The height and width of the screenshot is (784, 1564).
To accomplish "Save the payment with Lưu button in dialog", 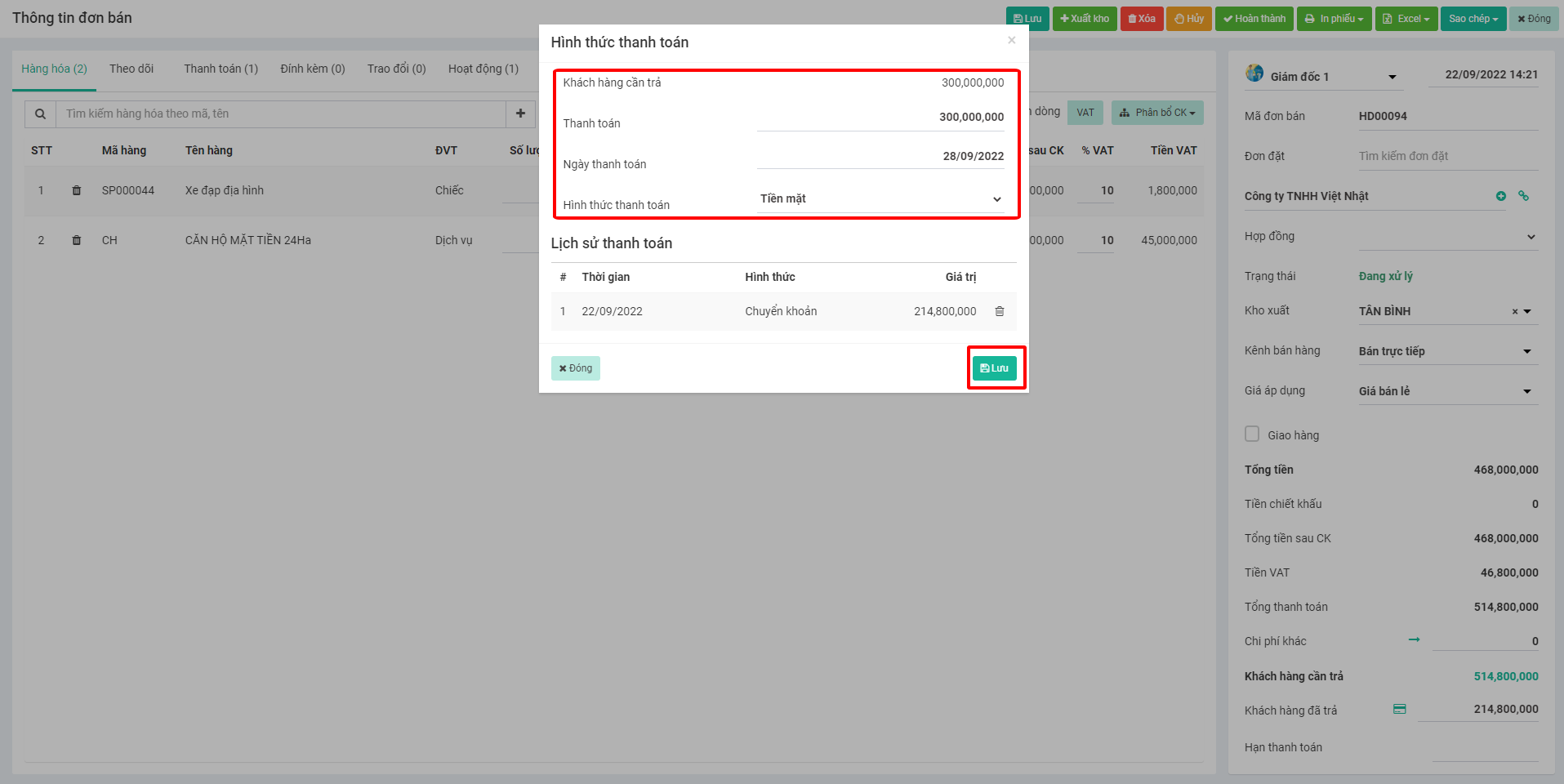I will click(x=994, y=368).
